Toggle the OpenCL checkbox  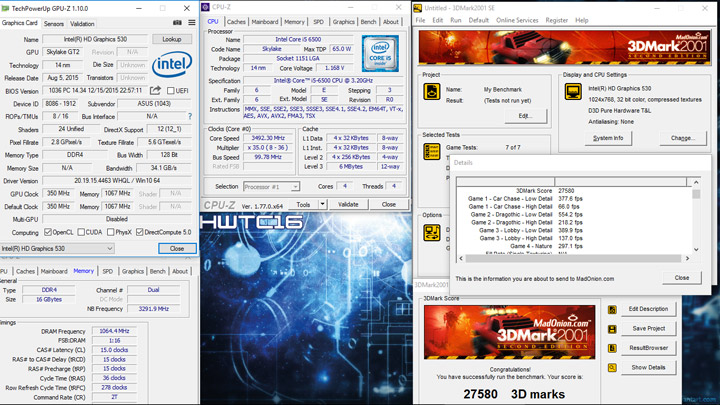[x=48, y=232]
